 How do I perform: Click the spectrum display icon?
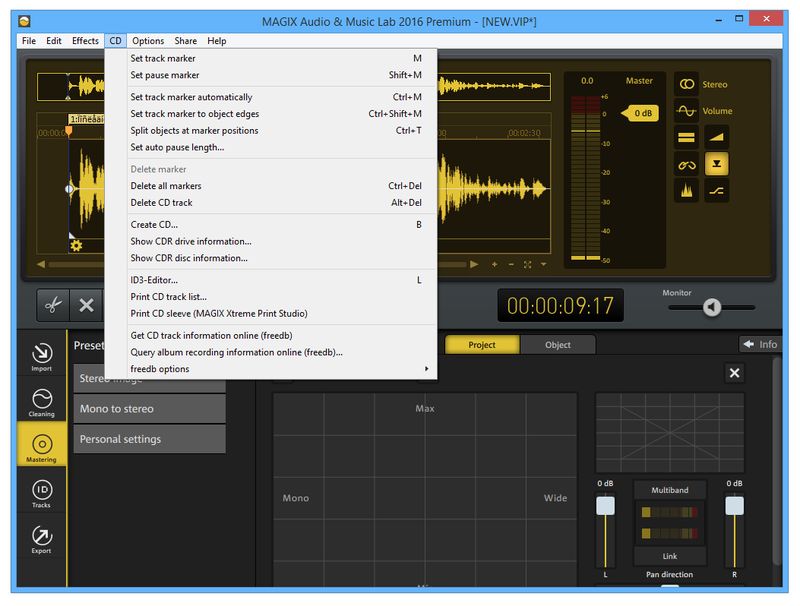686,190
